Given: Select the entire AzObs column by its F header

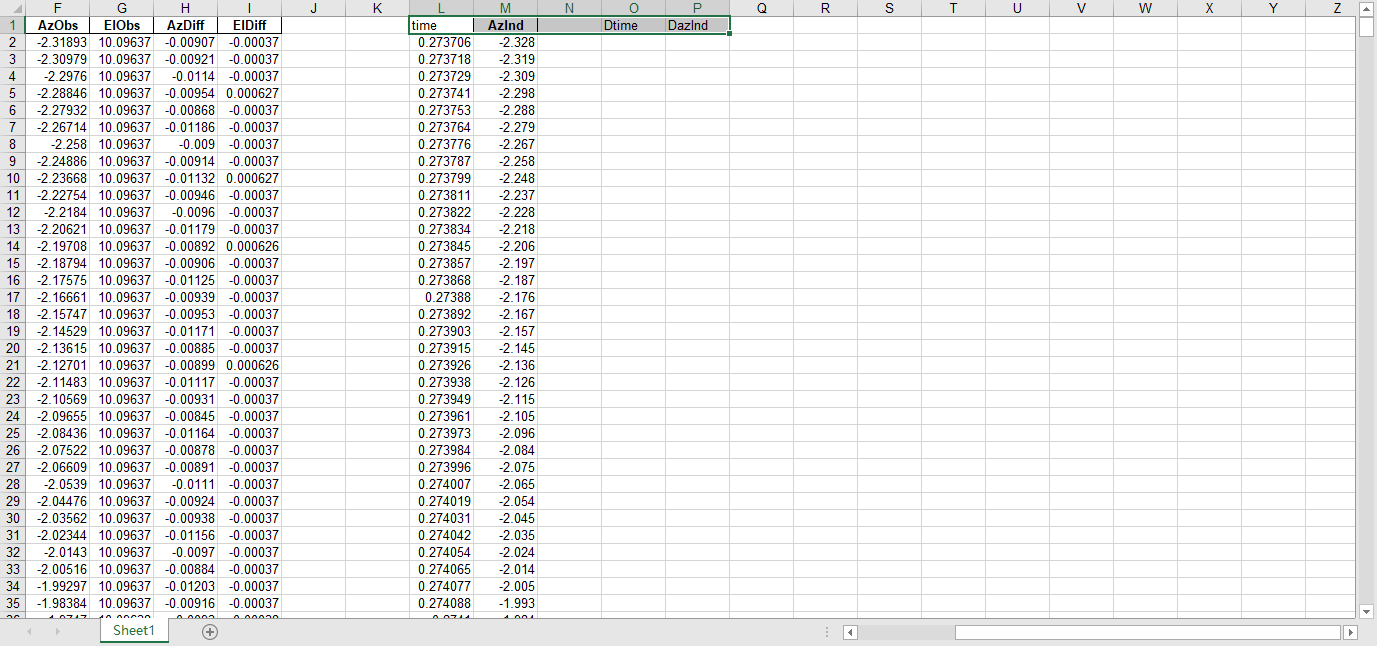Looking at the screenshot, I should click(57, 8).
